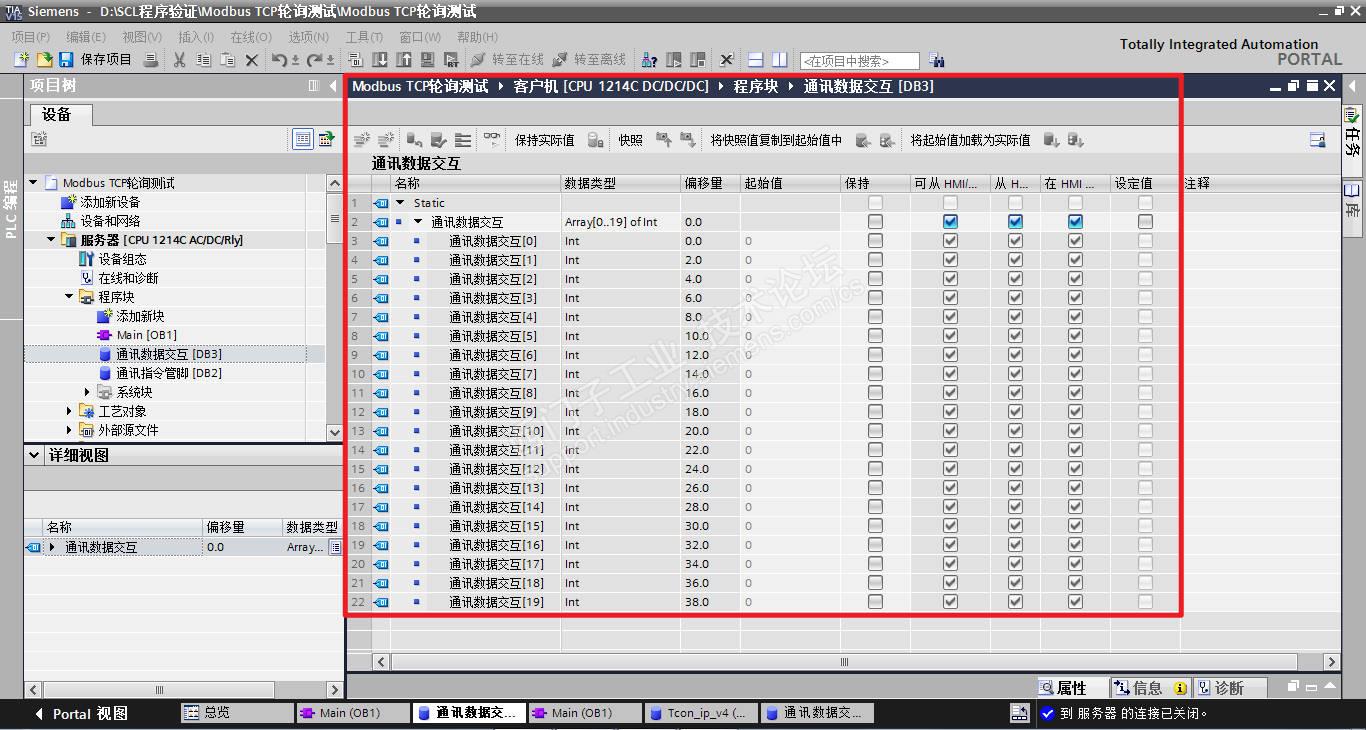The height and width of the screenshot is (730, 1366).
Task: Click the 转至离线 button
Action: point(589,60)
